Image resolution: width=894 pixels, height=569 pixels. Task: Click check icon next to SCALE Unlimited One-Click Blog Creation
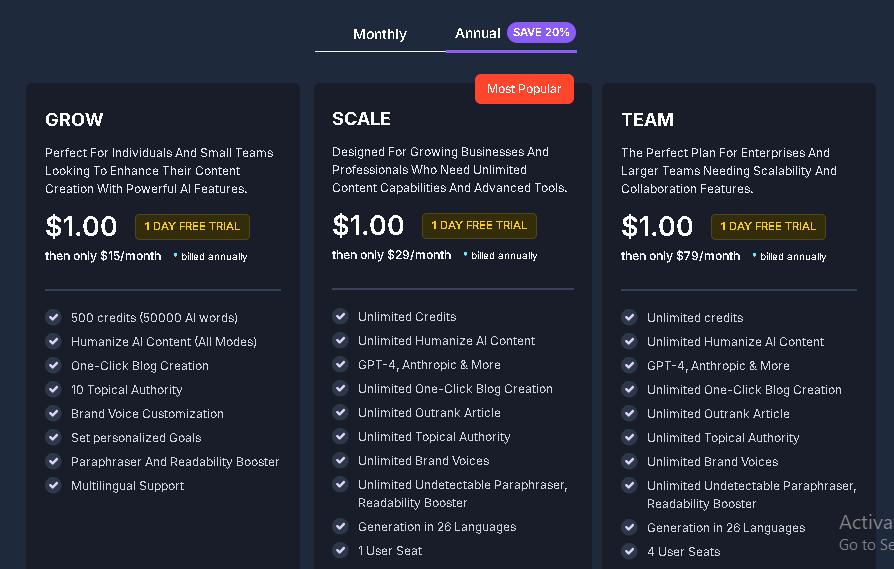click(340, 388)
